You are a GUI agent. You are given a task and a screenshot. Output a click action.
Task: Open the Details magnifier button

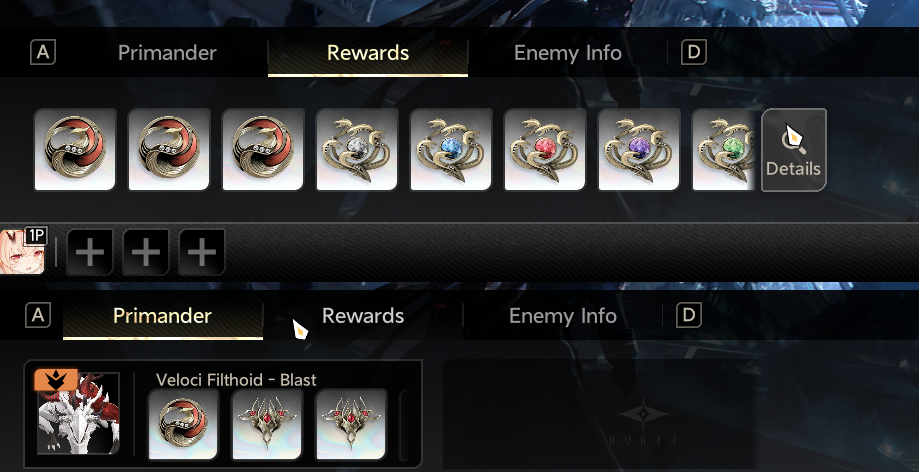tap(794, 150)
